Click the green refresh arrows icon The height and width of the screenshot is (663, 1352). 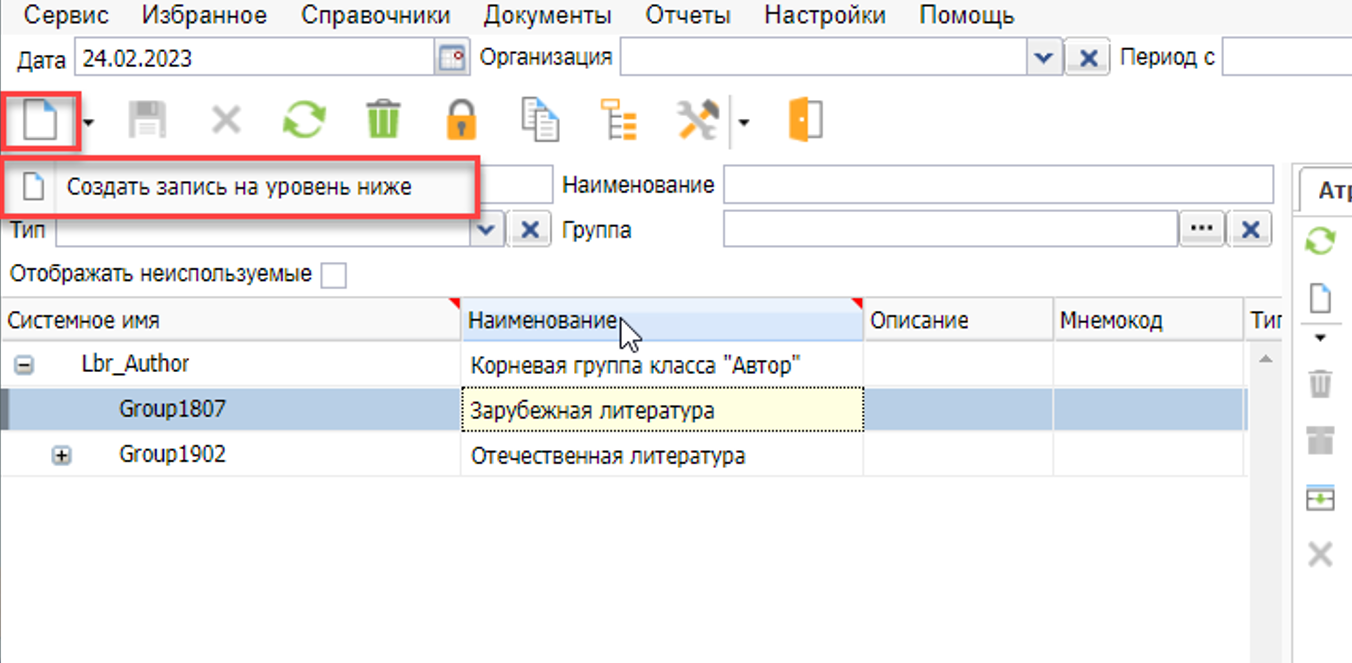click(x=304, y=121)
